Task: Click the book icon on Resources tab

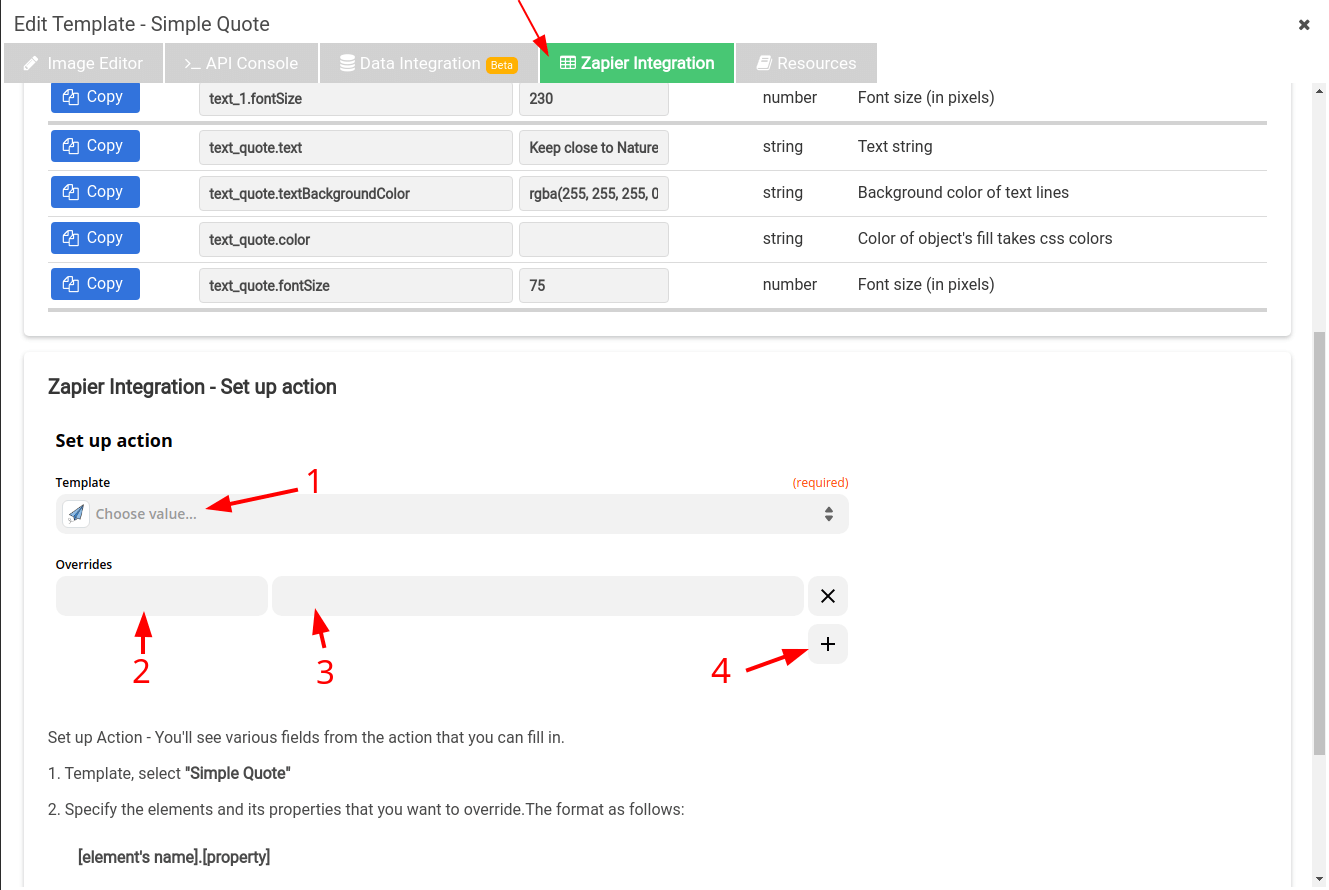Action: pyautogui.click(x=764, y=62)
